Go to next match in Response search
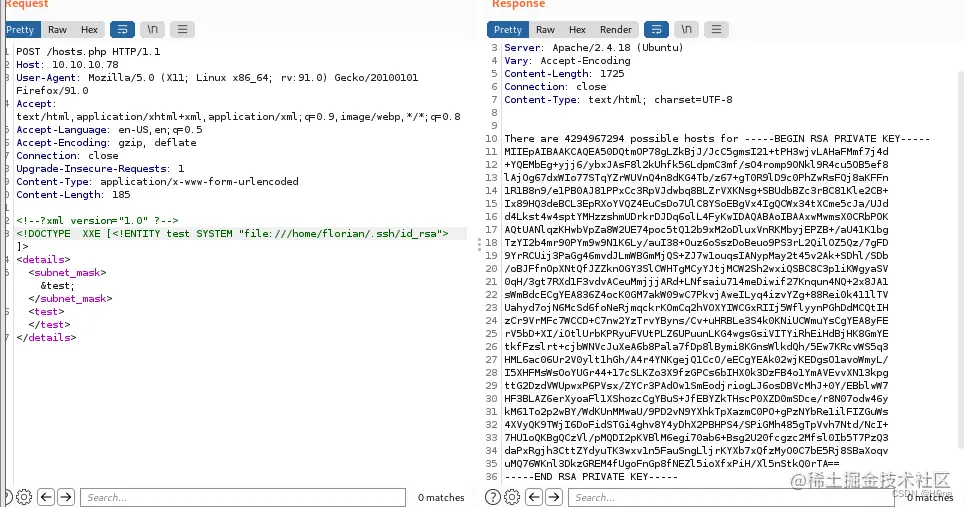The width and height of the screenshot is (967, 507). tap(554, 497)
